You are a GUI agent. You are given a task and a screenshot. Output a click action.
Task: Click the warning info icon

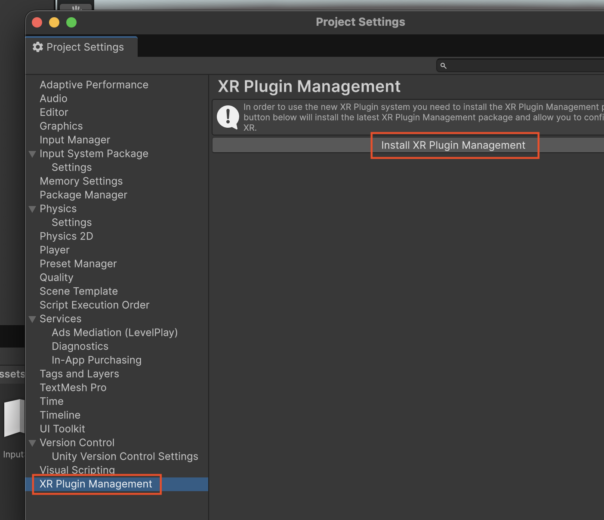pos(228,117)
